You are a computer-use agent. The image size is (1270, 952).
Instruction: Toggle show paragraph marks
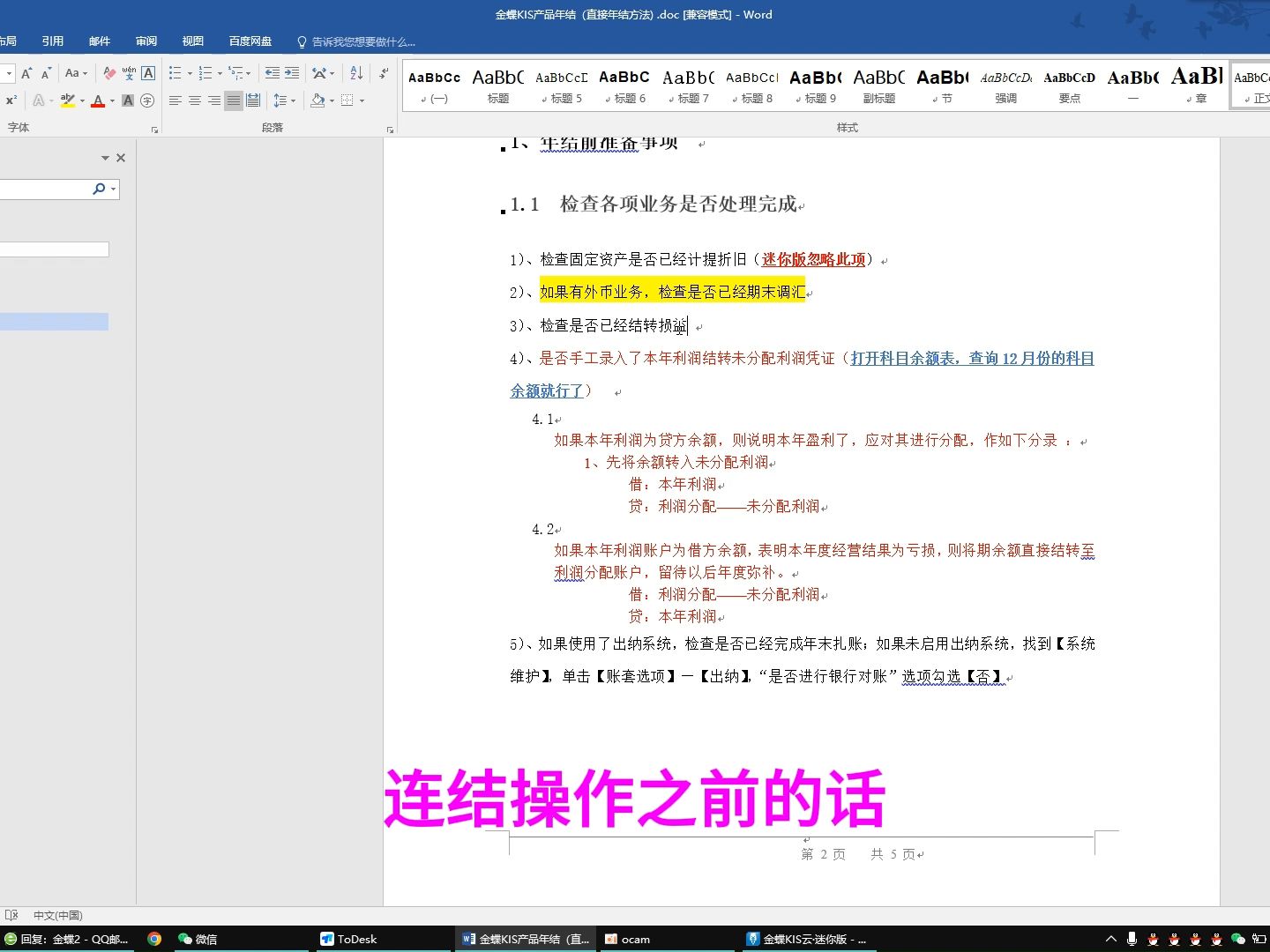tap(384, 73)
